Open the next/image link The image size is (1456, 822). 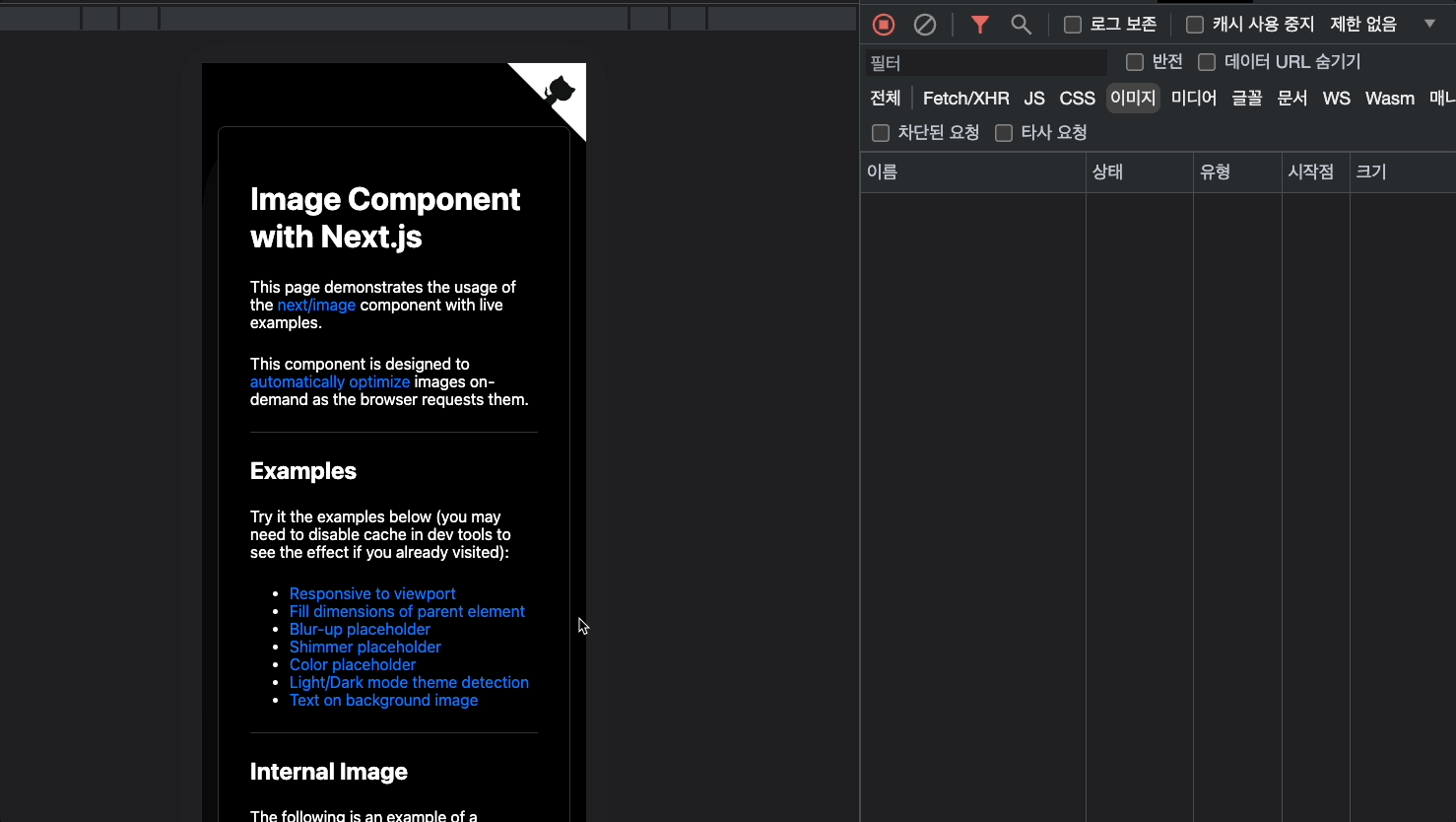pos(316,306)
